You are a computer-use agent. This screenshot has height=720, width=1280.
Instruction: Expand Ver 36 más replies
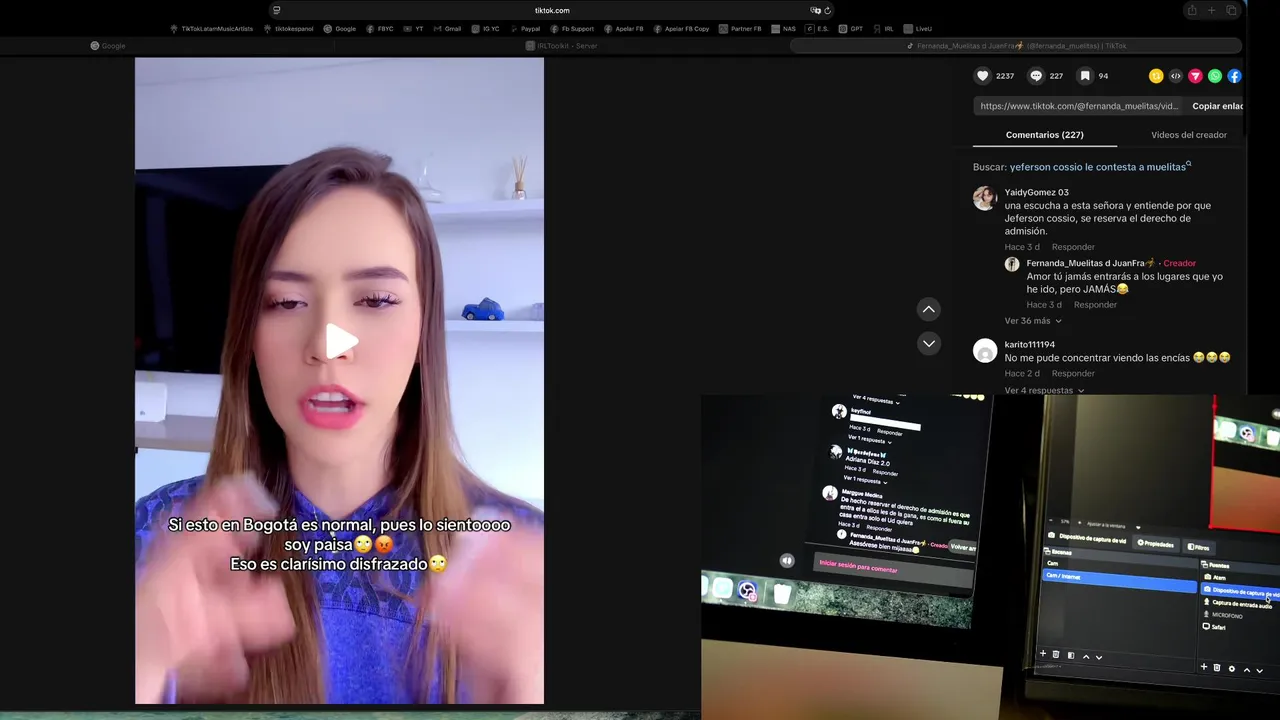pyautogui.click(x=1033, y=321)
